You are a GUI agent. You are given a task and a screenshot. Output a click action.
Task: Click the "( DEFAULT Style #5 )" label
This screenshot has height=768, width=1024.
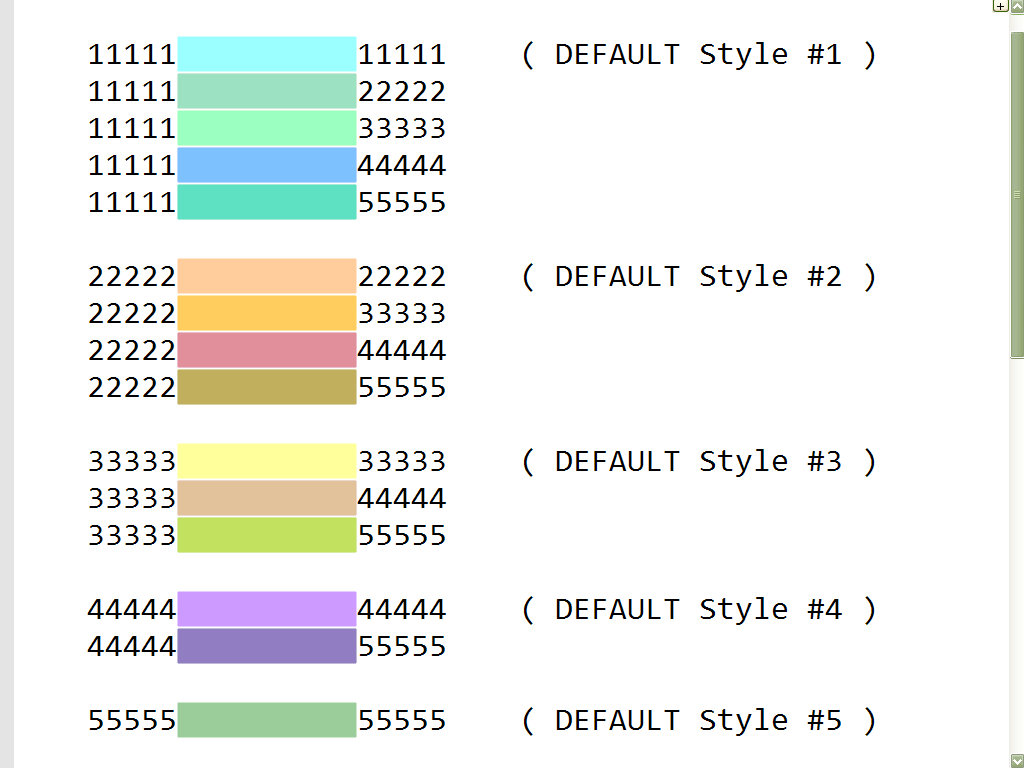pos(699,721)
